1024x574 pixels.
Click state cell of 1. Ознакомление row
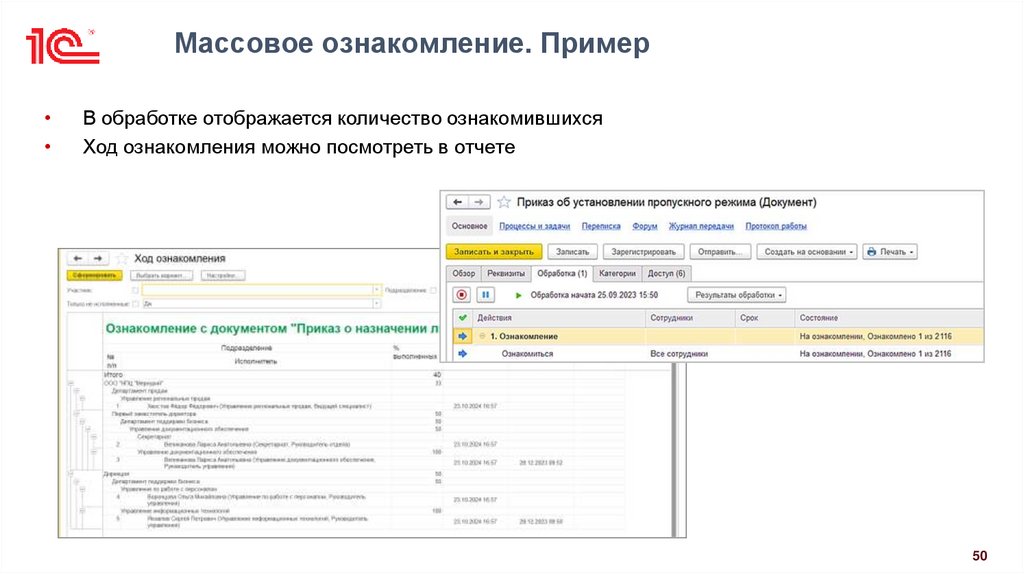coord(889,336)
